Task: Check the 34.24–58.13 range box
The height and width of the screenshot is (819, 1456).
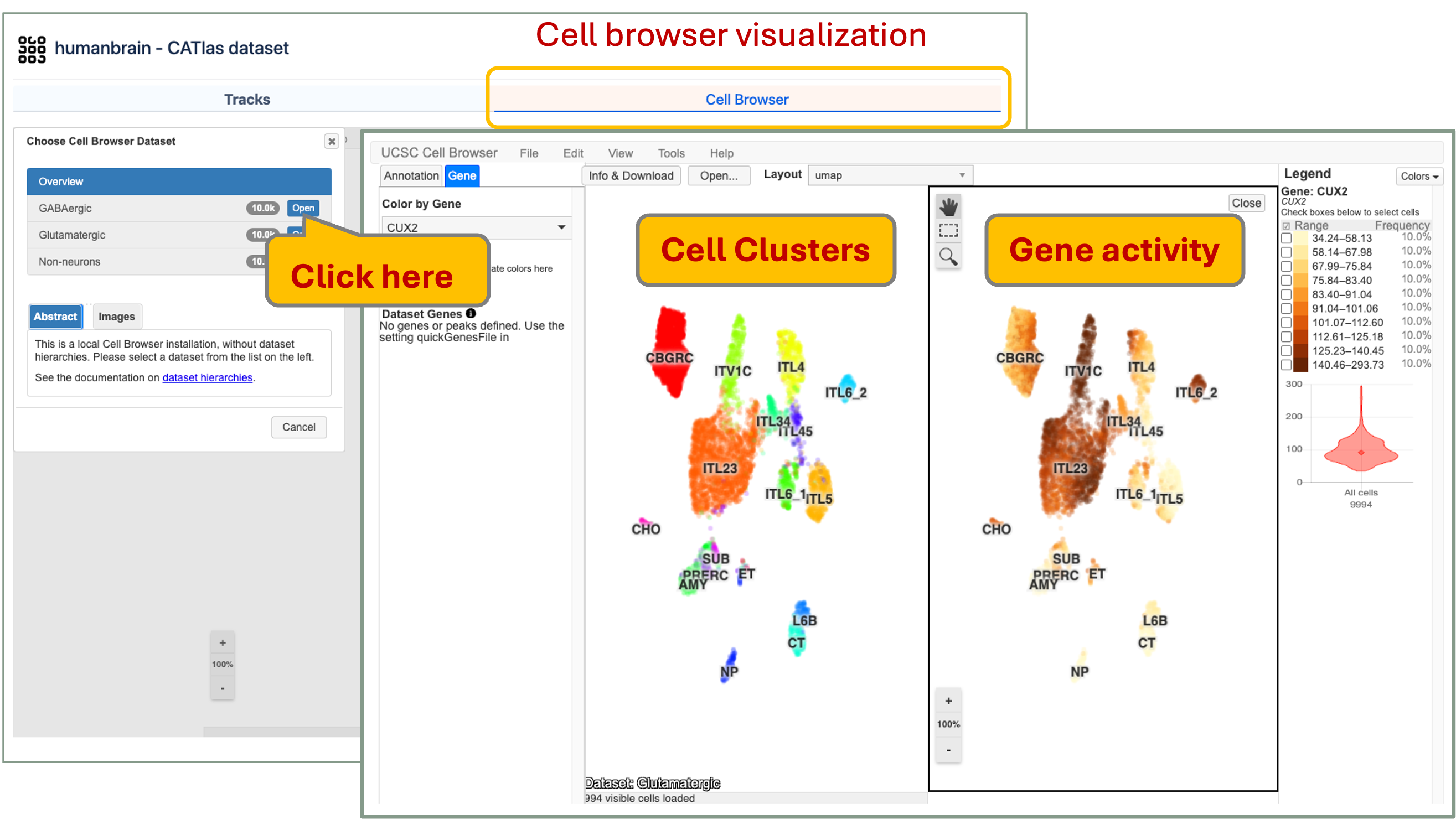Action: 1286,239
